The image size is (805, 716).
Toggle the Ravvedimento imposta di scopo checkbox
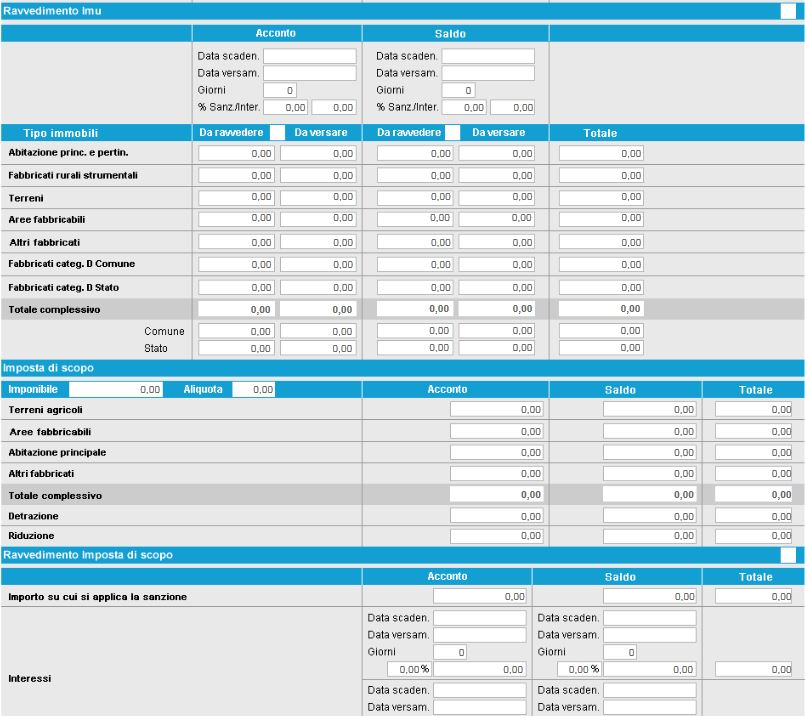point(788,554)
